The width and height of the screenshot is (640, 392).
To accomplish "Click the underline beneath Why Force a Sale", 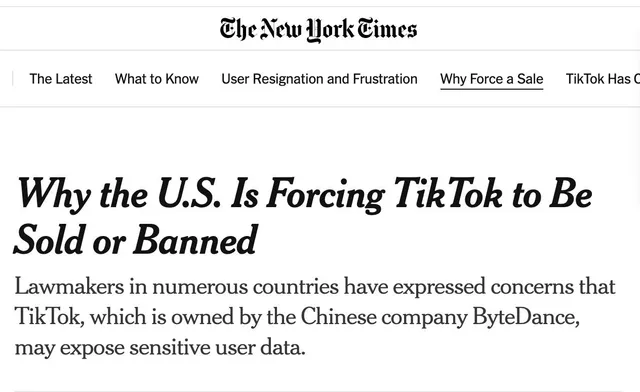I will (491, 88).
